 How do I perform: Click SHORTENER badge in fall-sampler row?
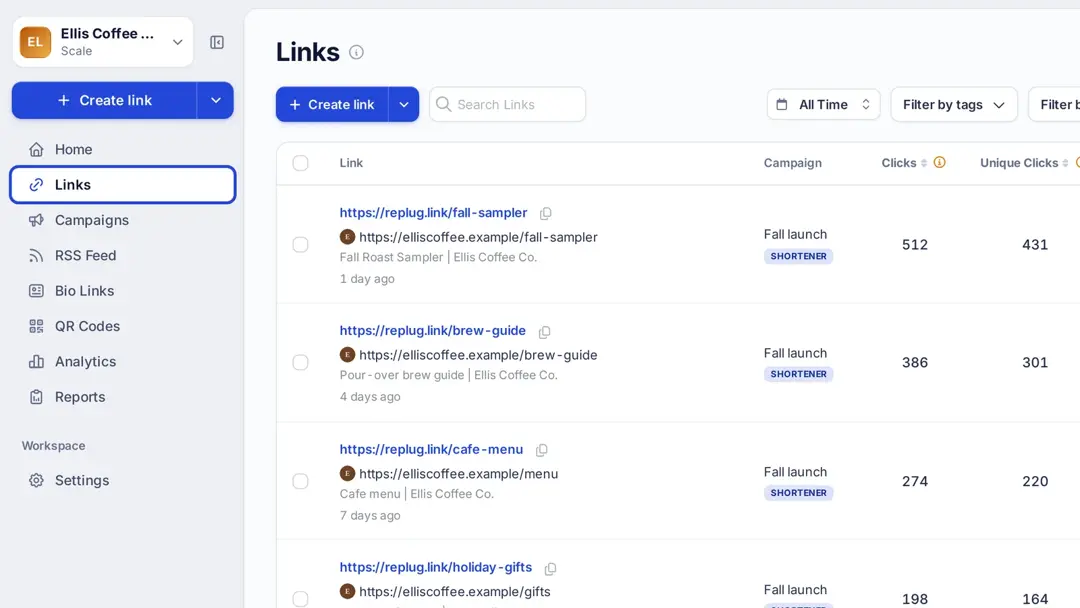tap(798, 256)
